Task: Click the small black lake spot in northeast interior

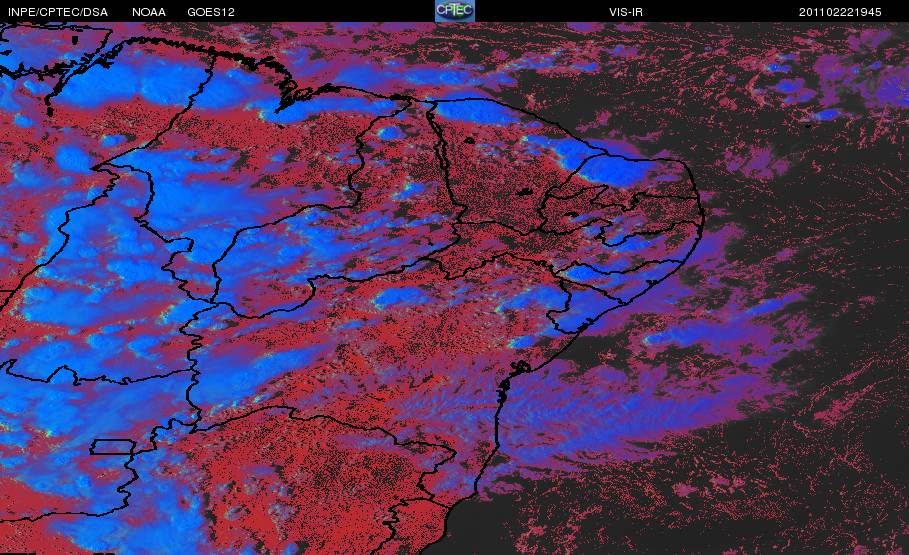Action: click(x=526, y=191)
